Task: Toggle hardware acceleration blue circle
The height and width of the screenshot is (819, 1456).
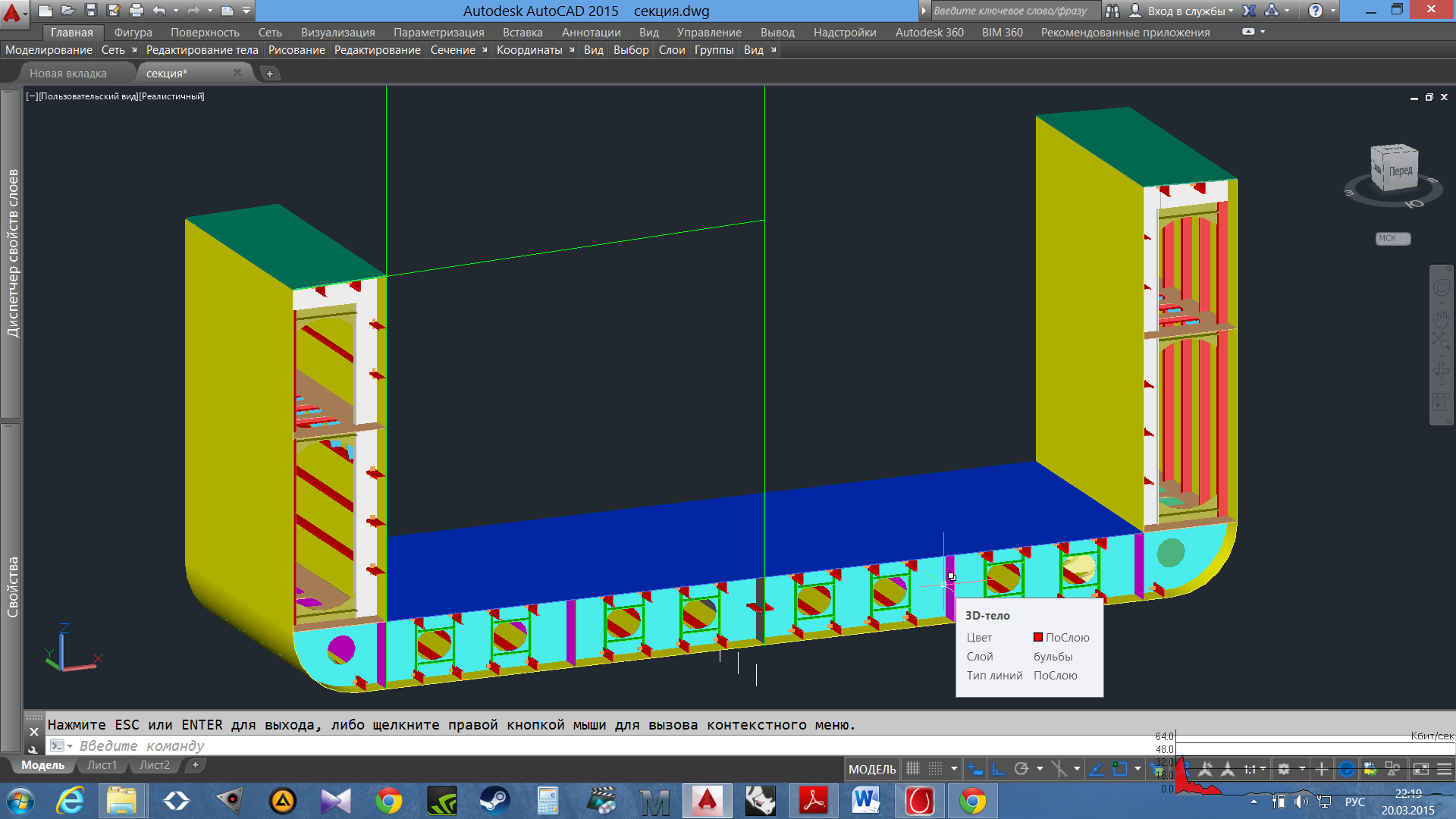Action: 1347,769
